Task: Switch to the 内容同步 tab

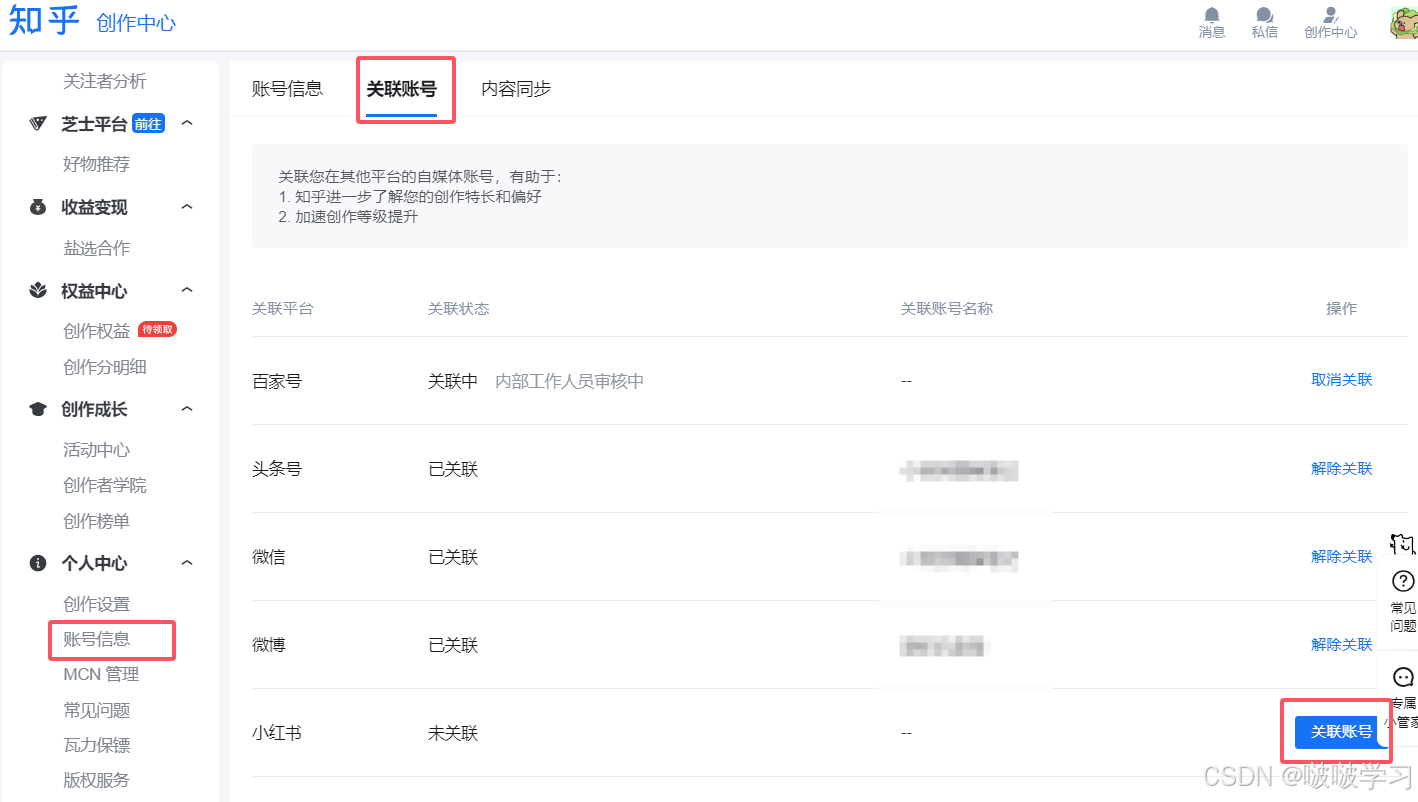Action: (516, 88)
